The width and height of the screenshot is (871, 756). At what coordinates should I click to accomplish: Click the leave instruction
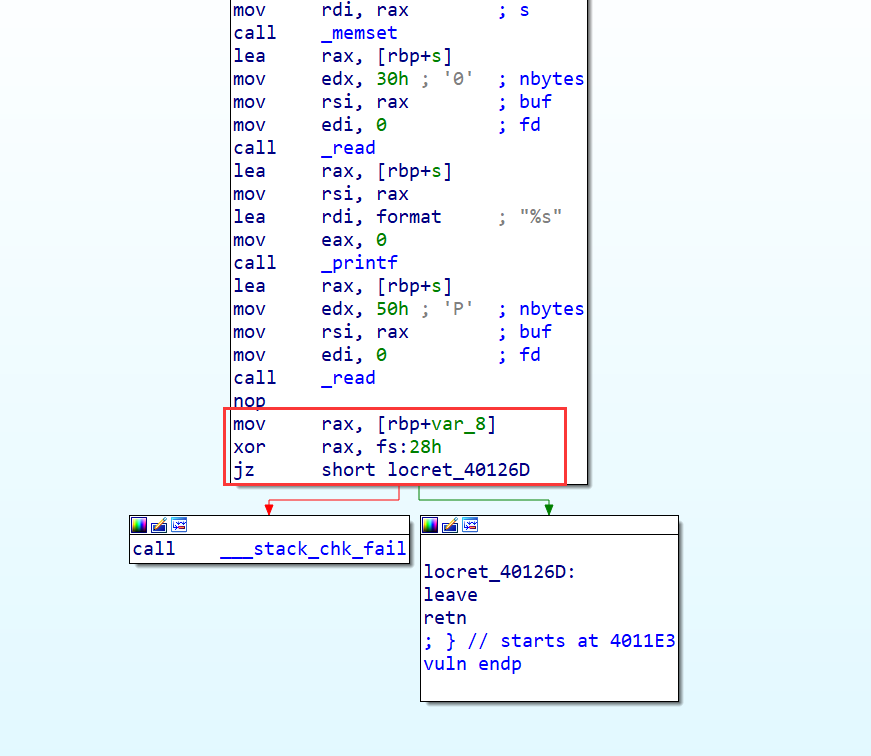(x=450, y=595)
